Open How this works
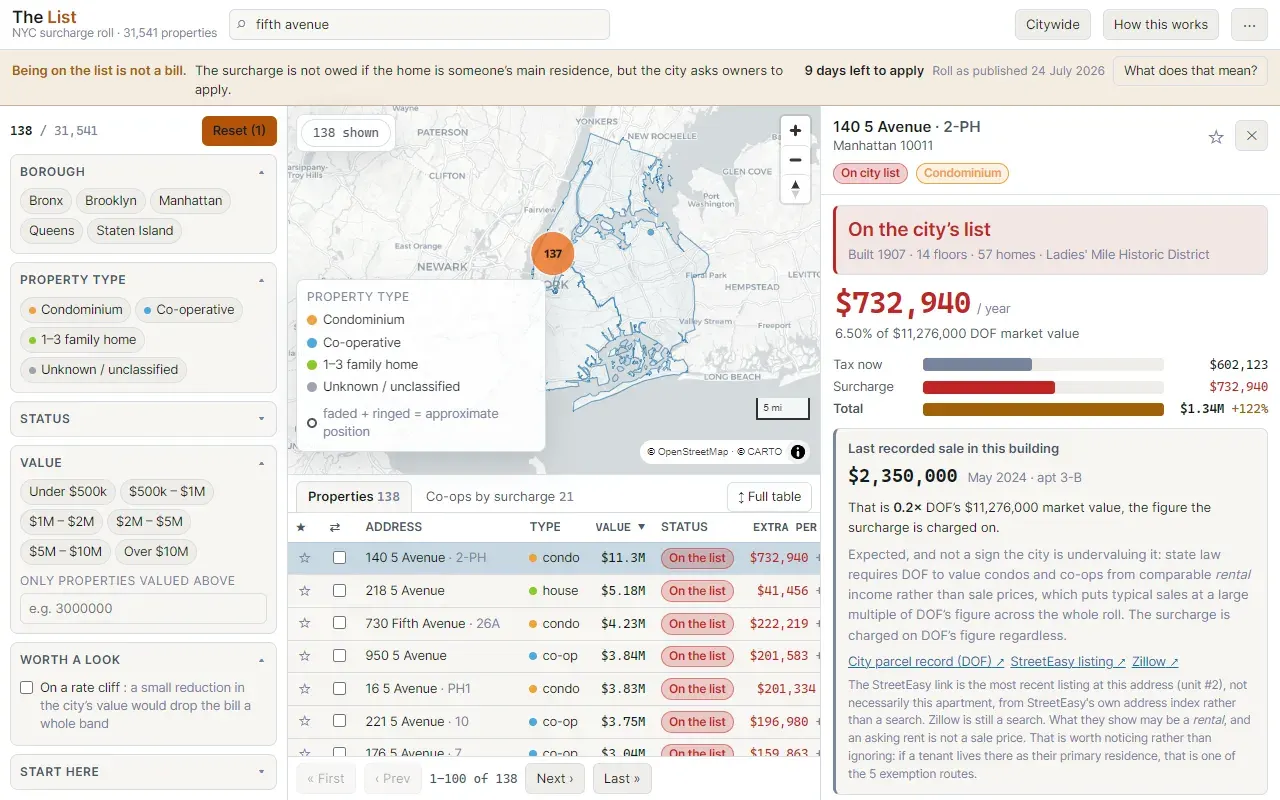Viewport: 1280px width, 800px height. 1161,25
